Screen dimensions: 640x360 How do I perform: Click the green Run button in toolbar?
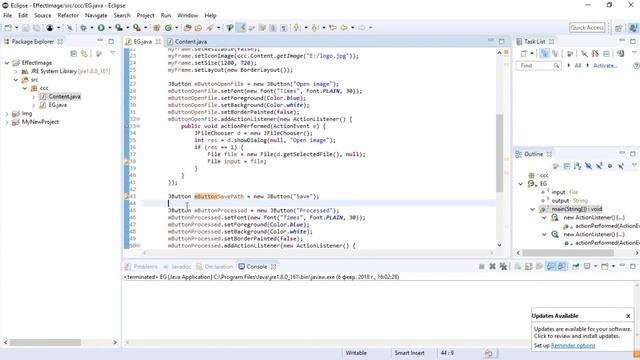pyautogui.click(x=101, y=28)
